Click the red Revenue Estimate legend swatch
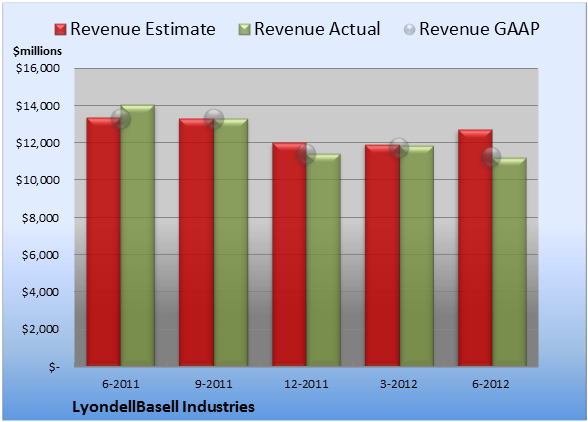588x422 pixels. pos(60,29)
